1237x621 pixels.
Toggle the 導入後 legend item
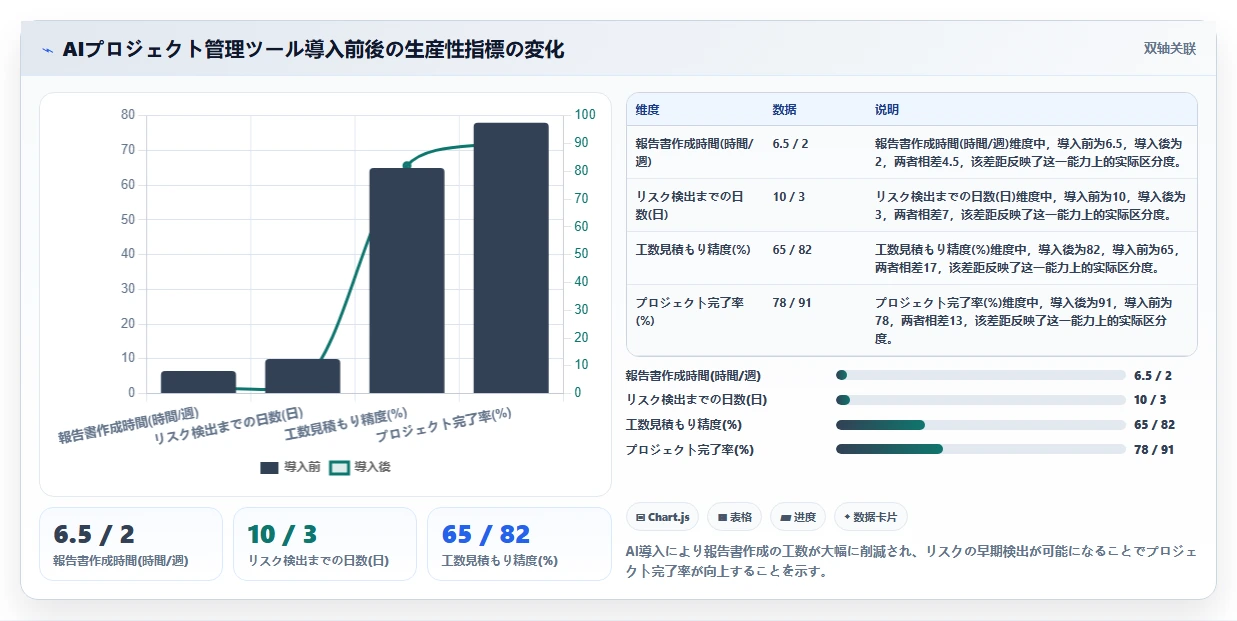coord(360,467)
